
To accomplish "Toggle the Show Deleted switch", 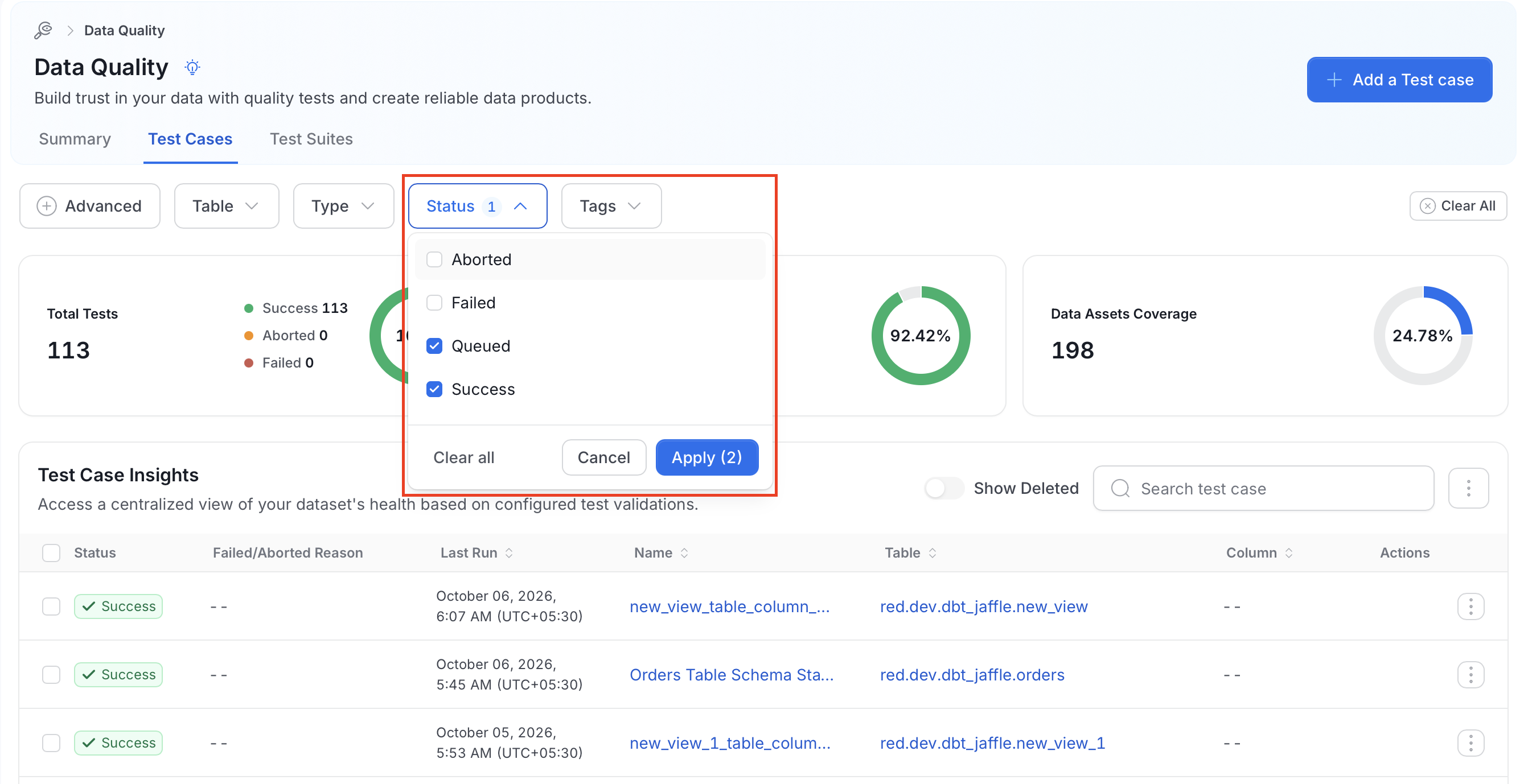I will (x=943, y=488).
